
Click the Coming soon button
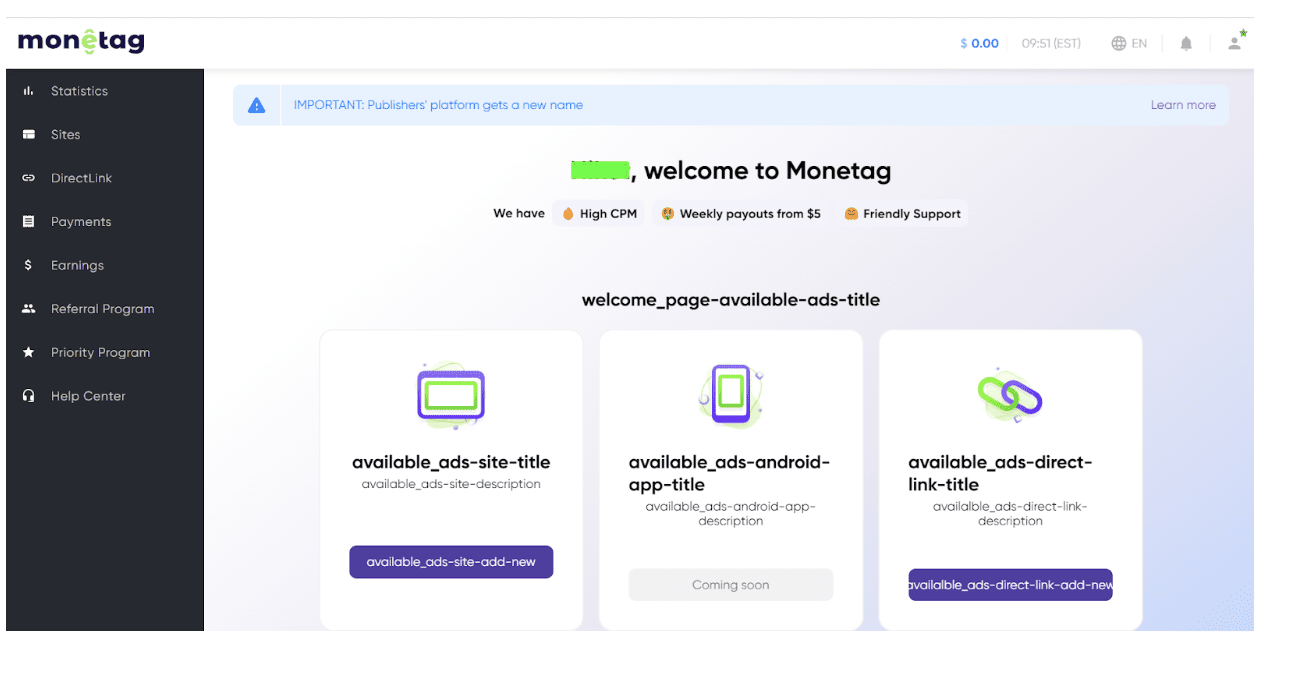point(731,585)
